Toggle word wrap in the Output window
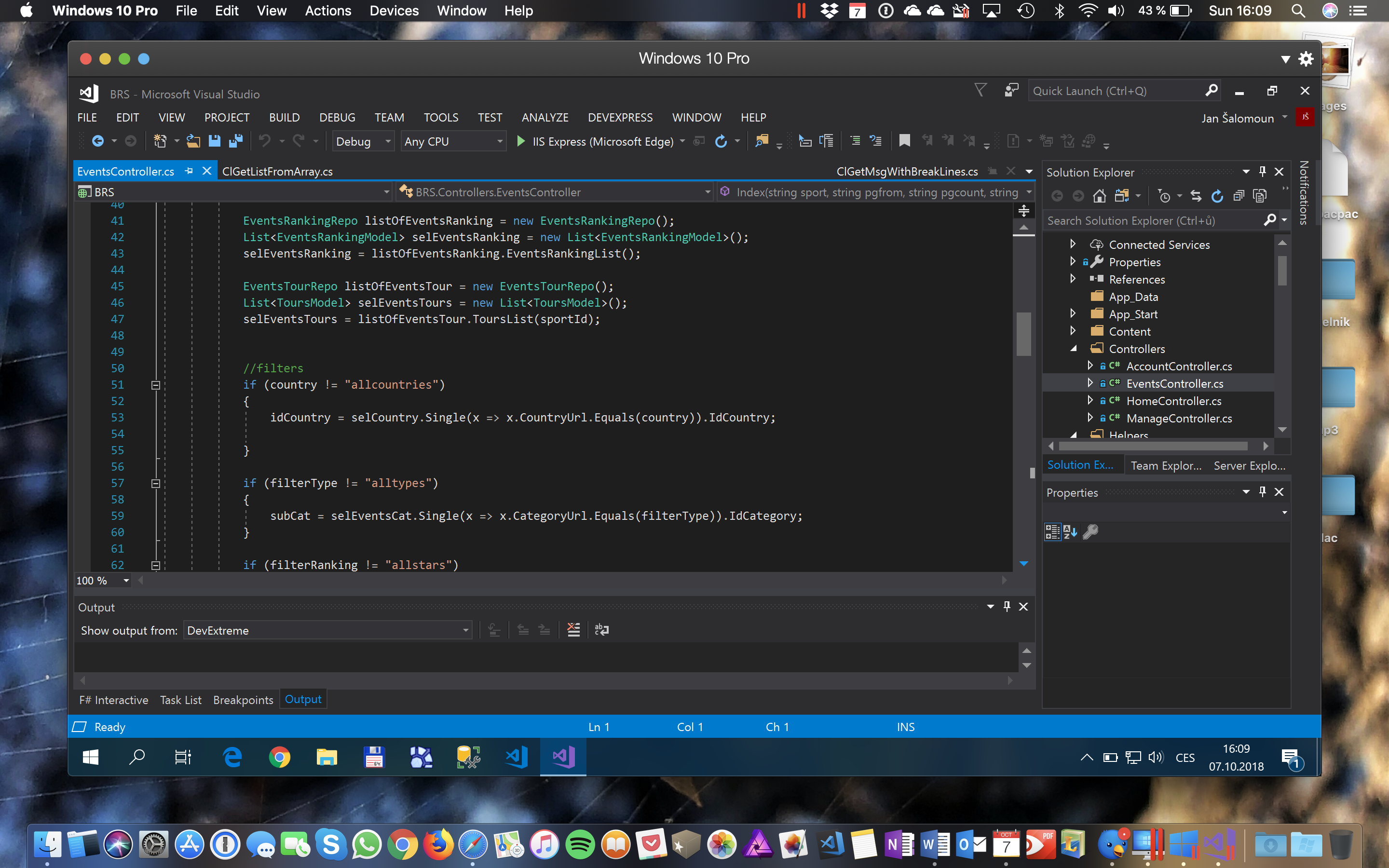The height and width of the screenshot is (868, 1389). click(x=601, y=630)
